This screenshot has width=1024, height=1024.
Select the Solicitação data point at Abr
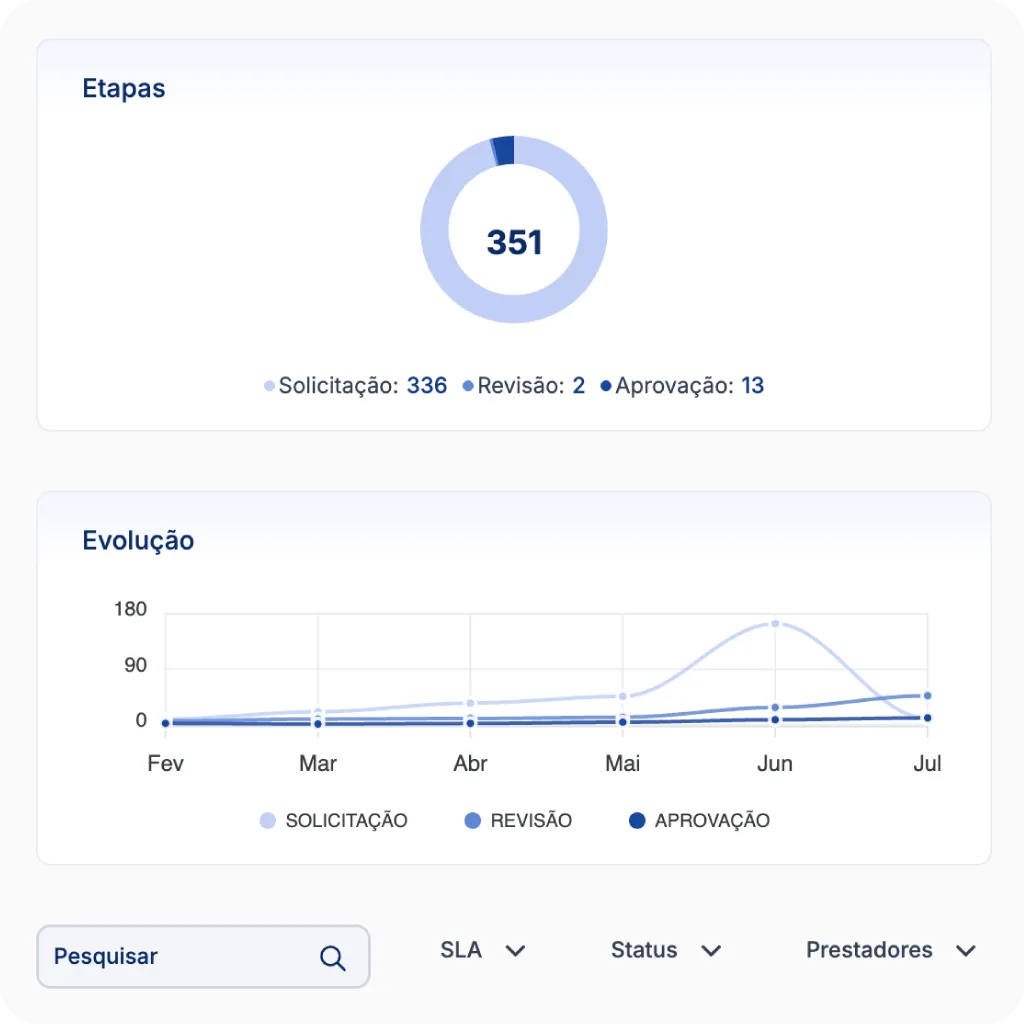[470, 703]
